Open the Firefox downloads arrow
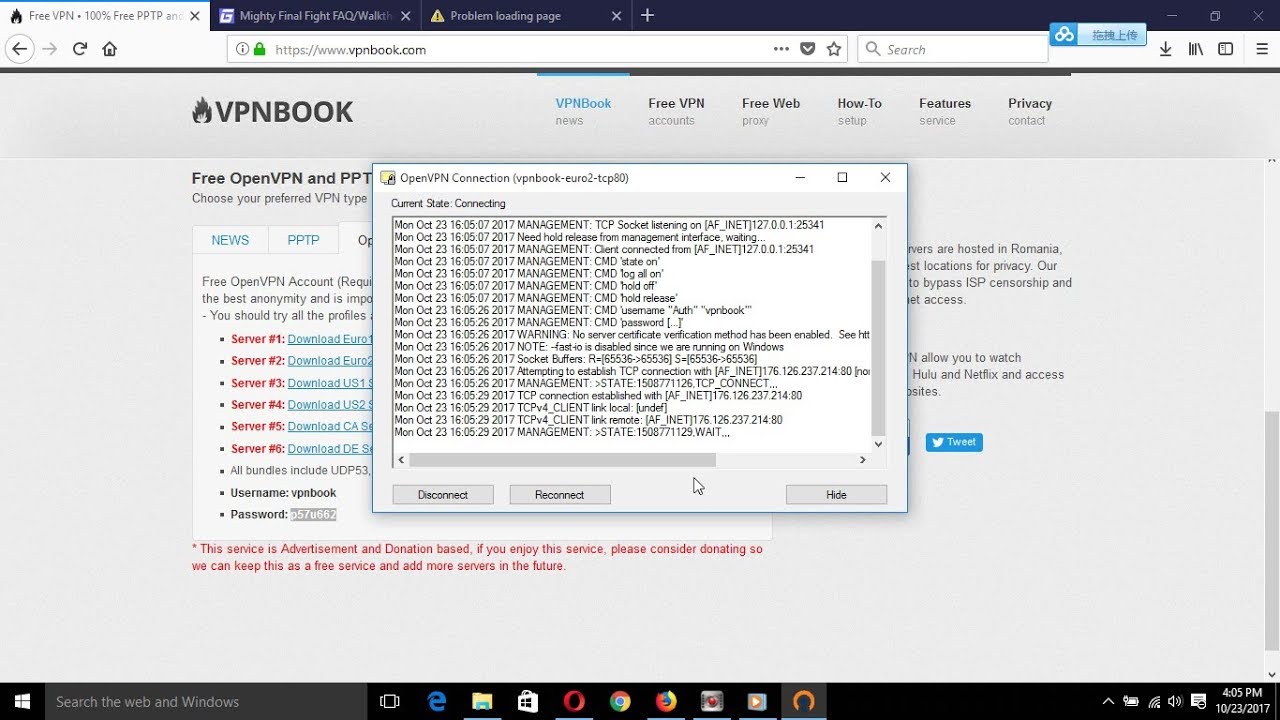This screenshot has width=1280, height=720. (1165, 49)
